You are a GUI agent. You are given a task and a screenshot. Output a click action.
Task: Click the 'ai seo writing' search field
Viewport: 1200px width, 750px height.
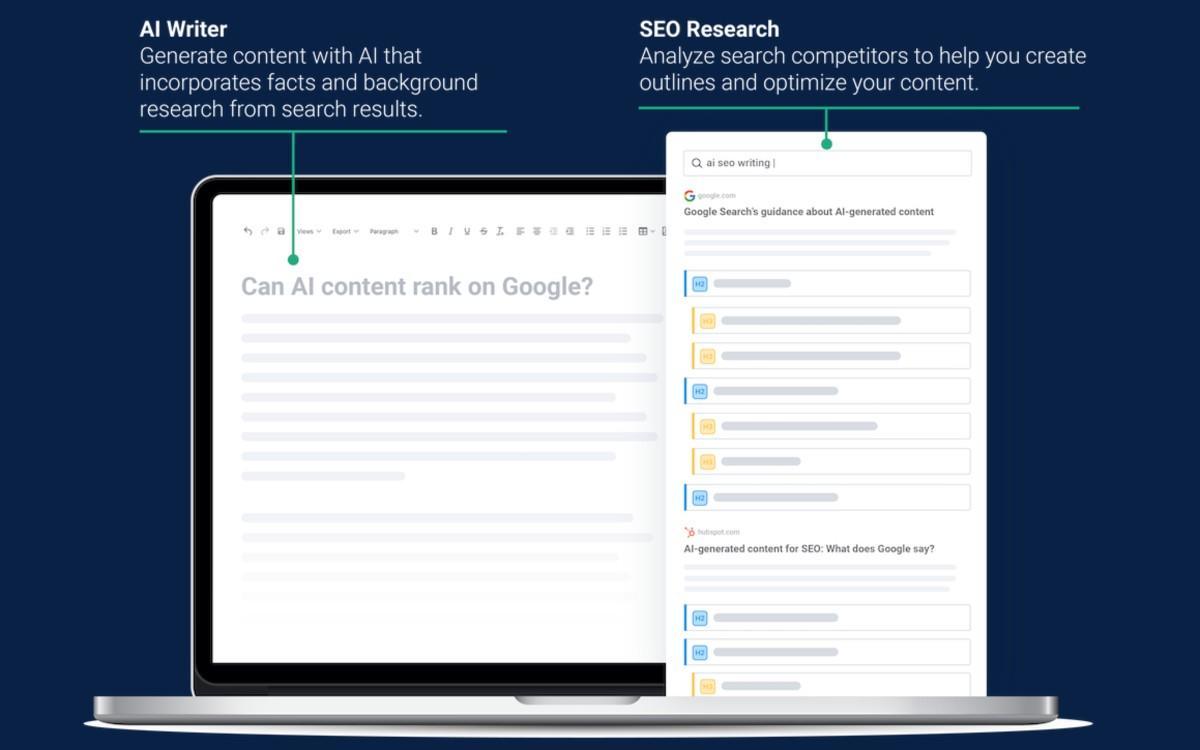(x=828, y=163)
